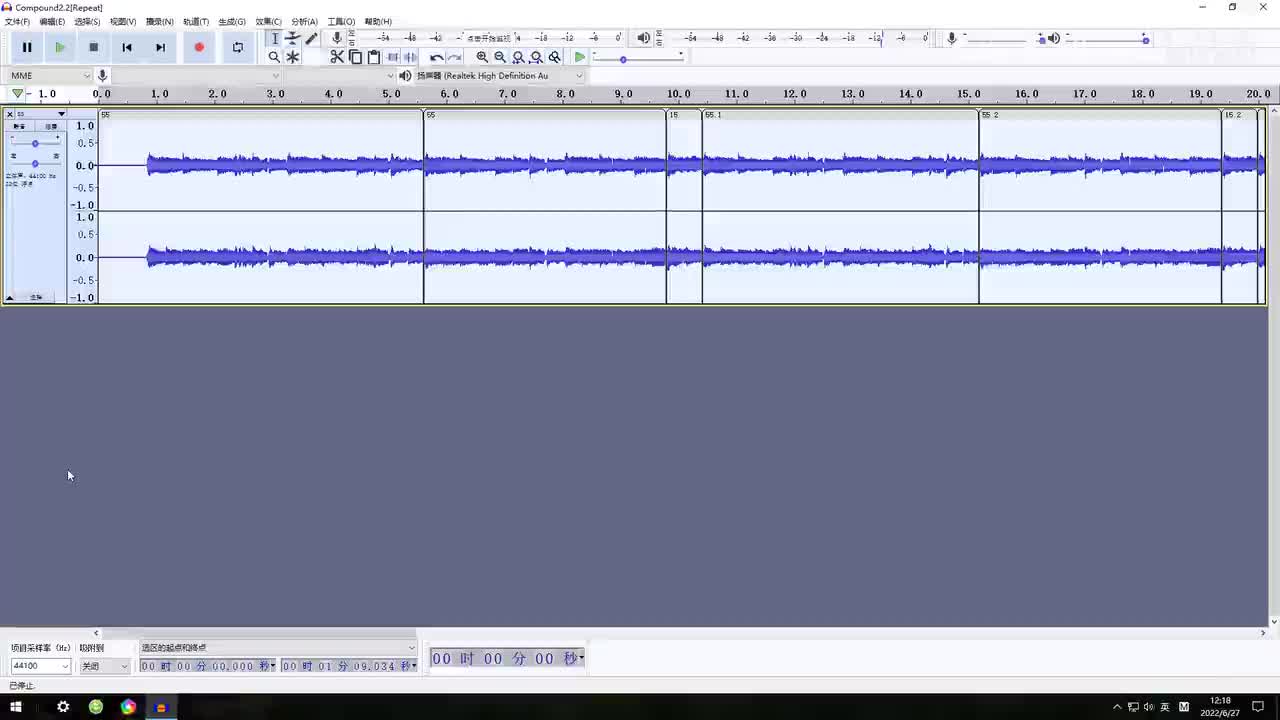Click the track Select button

tap(36, 298)
